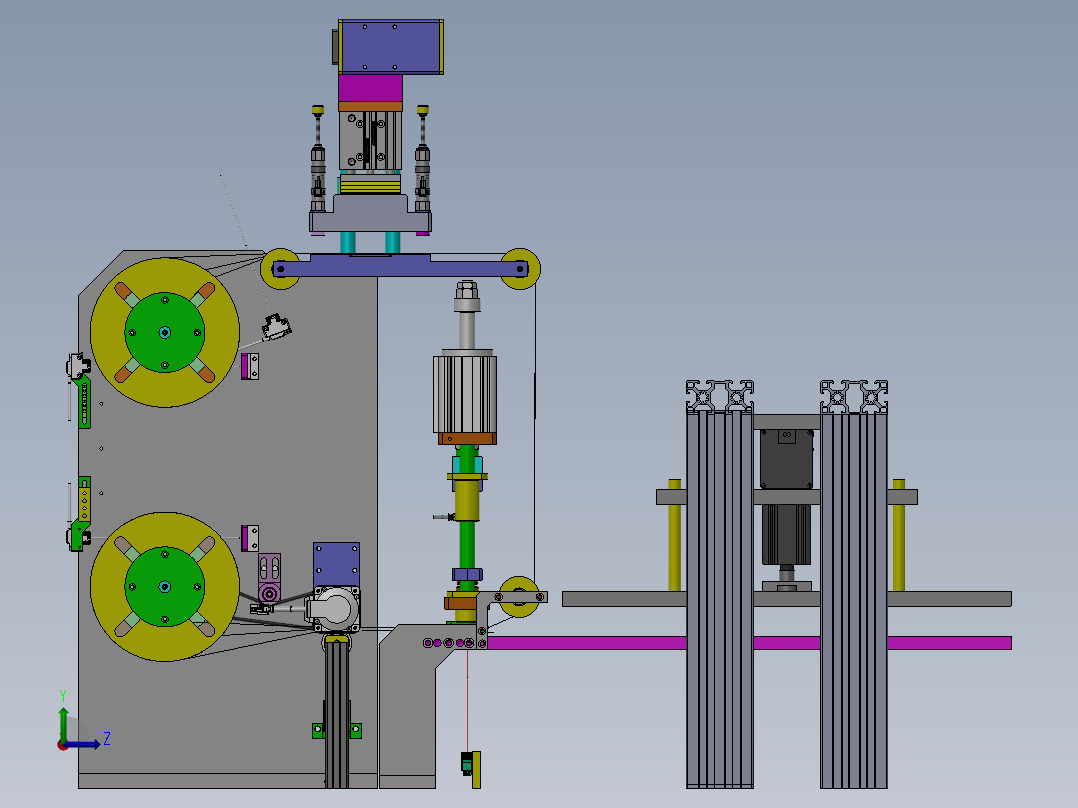Select the long magenta horizontal rail

click(x=749, y=643)
